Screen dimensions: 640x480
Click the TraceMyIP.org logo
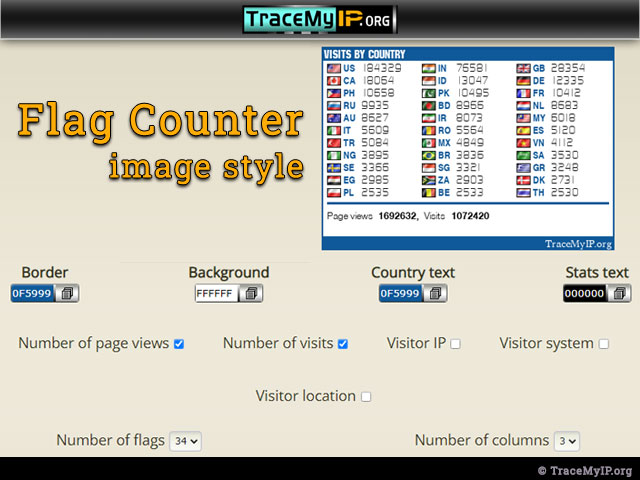[x=320, y=19]
